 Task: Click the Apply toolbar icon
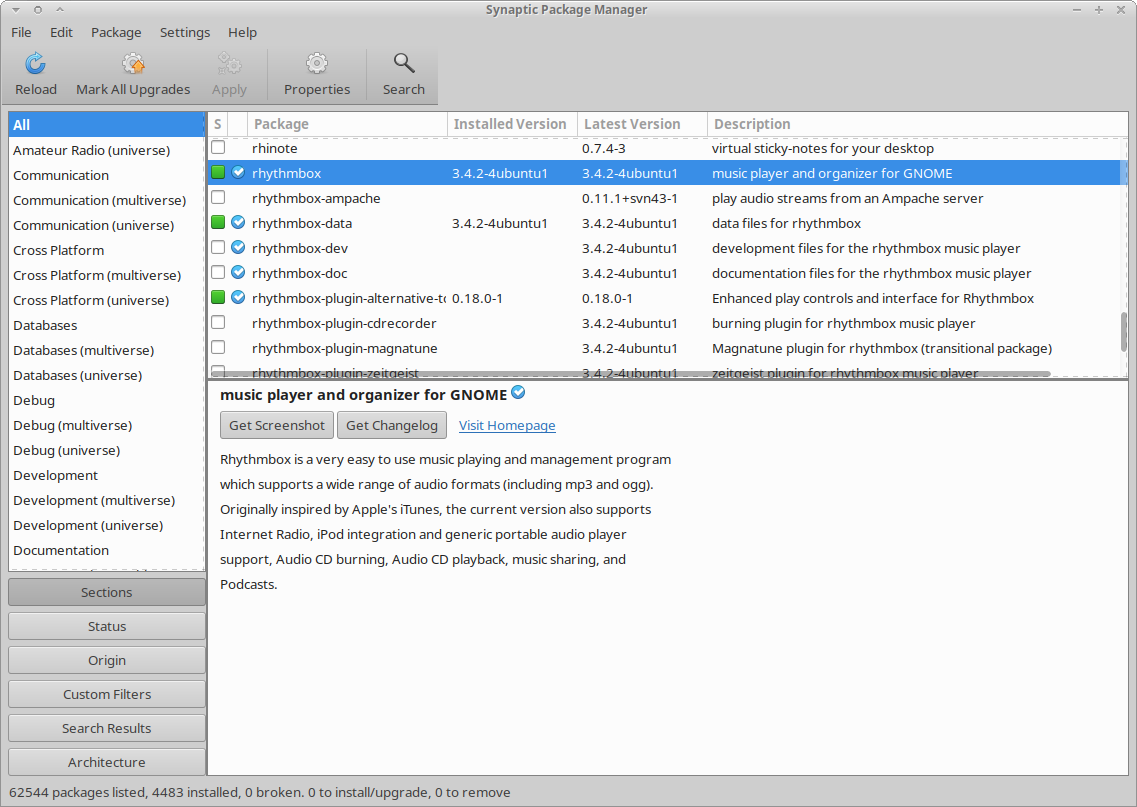click(229, 64)
